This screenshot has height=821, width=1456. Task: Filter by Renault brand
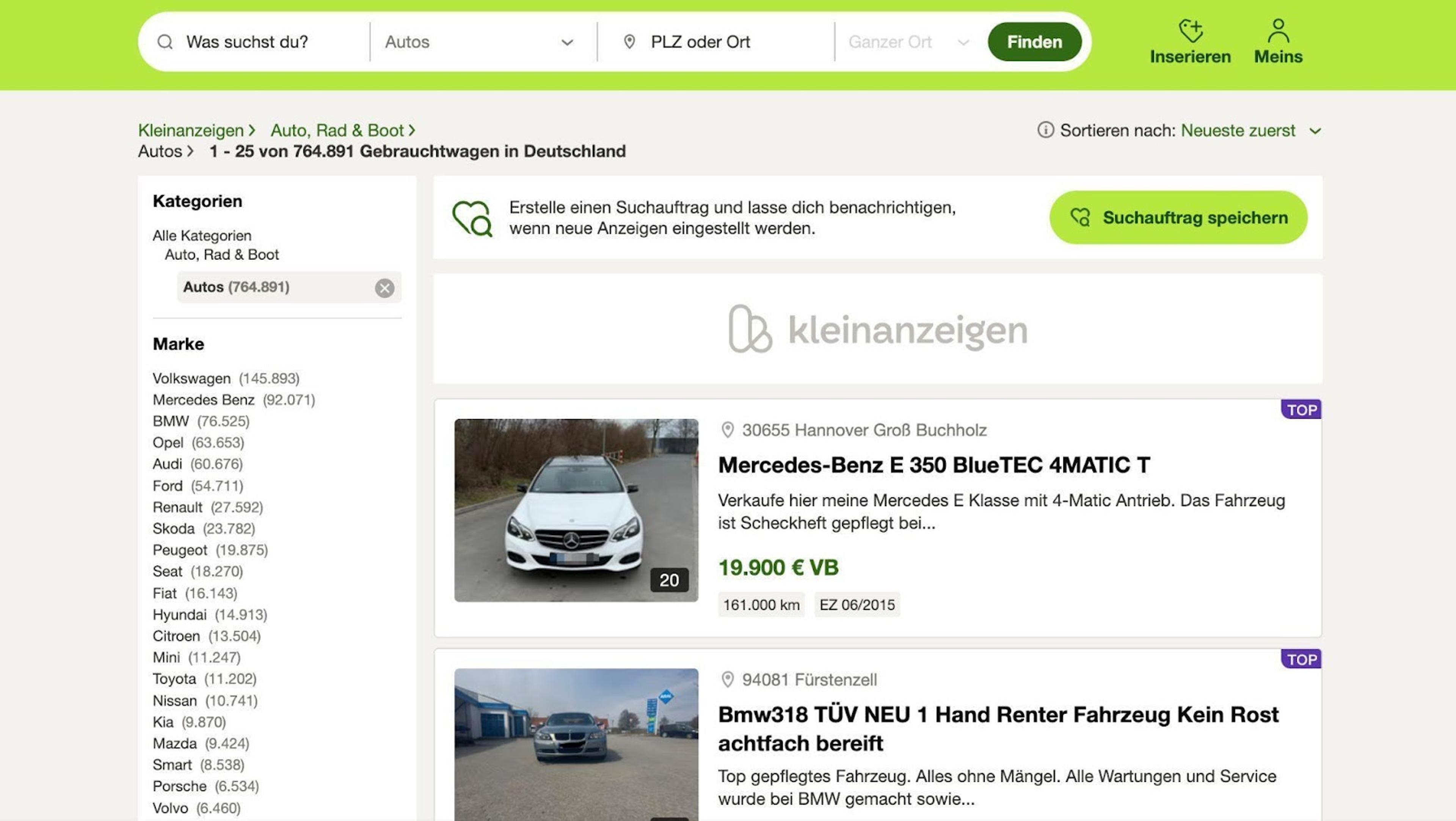coord(177,507)
